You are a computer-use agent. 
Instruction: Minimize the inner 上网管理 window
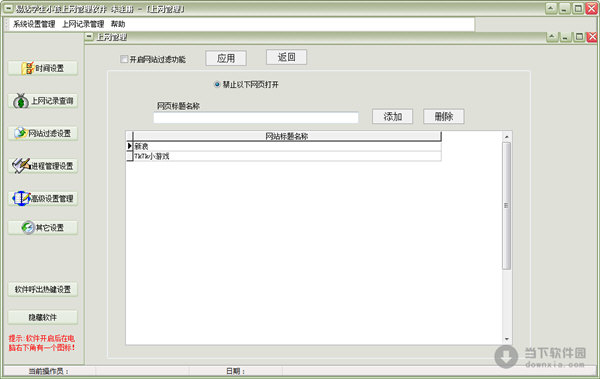565,37
